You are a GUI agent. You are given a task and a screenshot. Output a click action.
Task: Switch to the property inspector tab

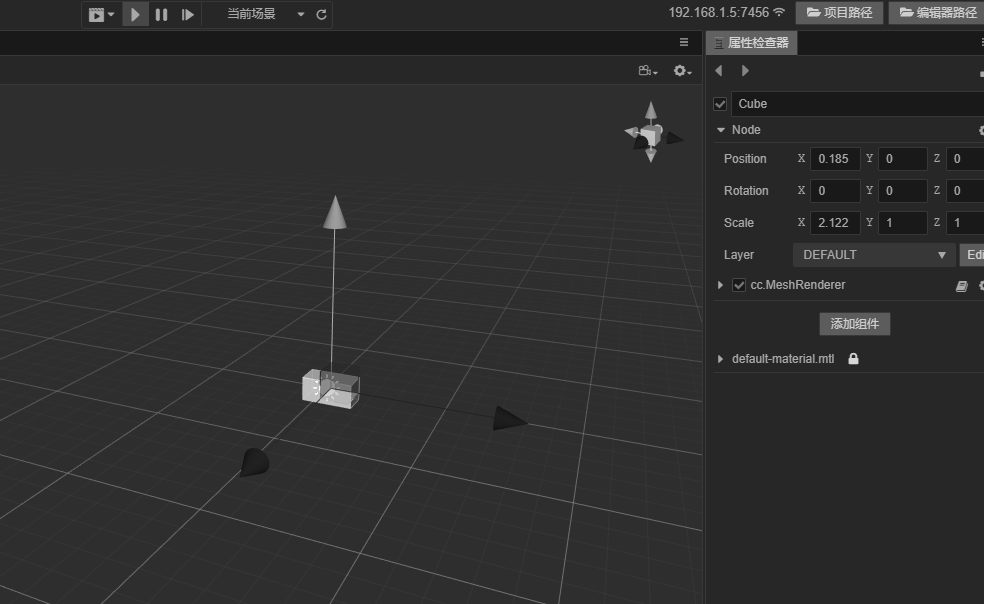(x=752, y=43)
